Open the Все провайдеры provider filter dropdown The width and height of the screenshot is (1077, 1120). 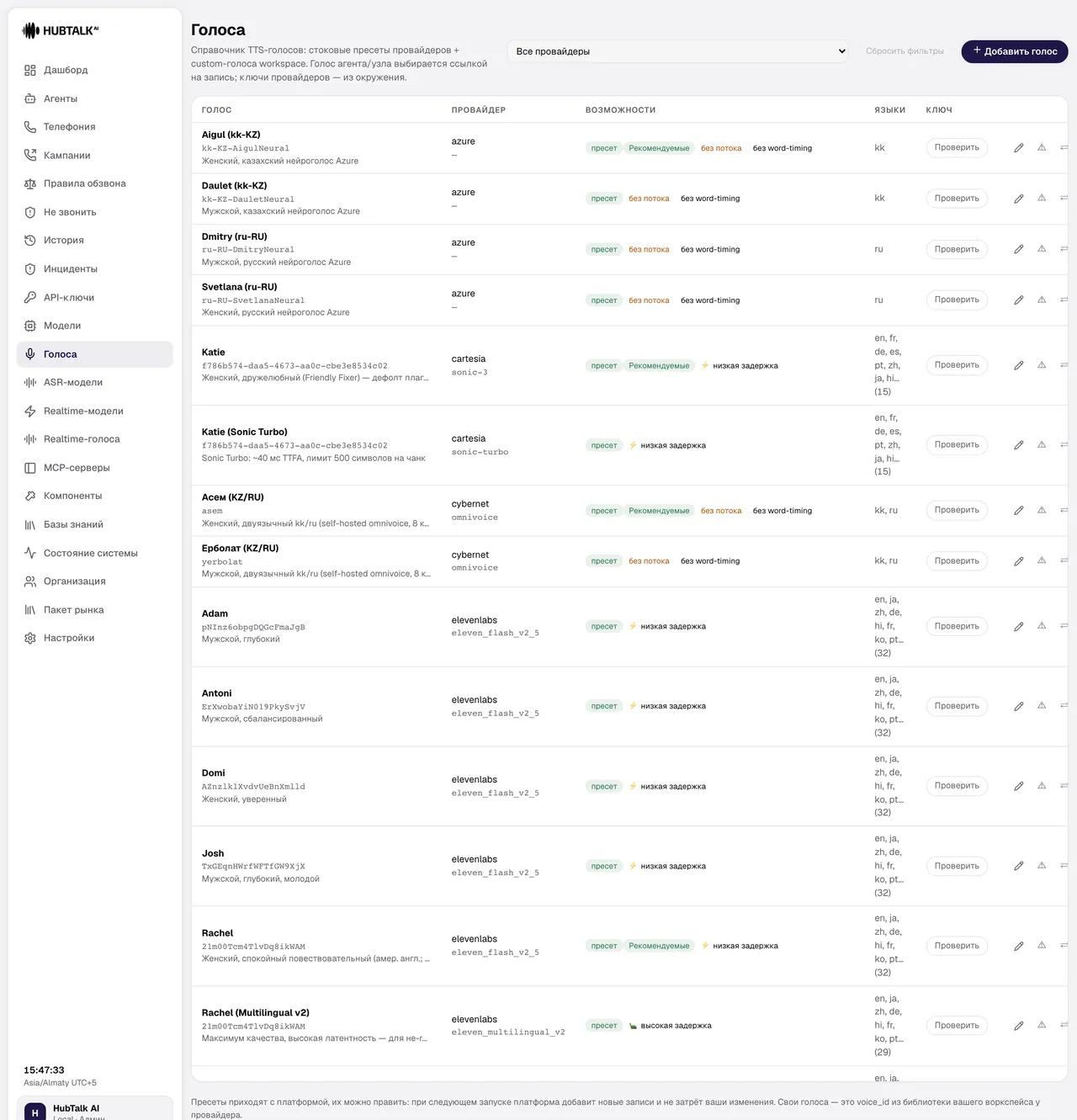pyautogui.click(x=678, y=51)
